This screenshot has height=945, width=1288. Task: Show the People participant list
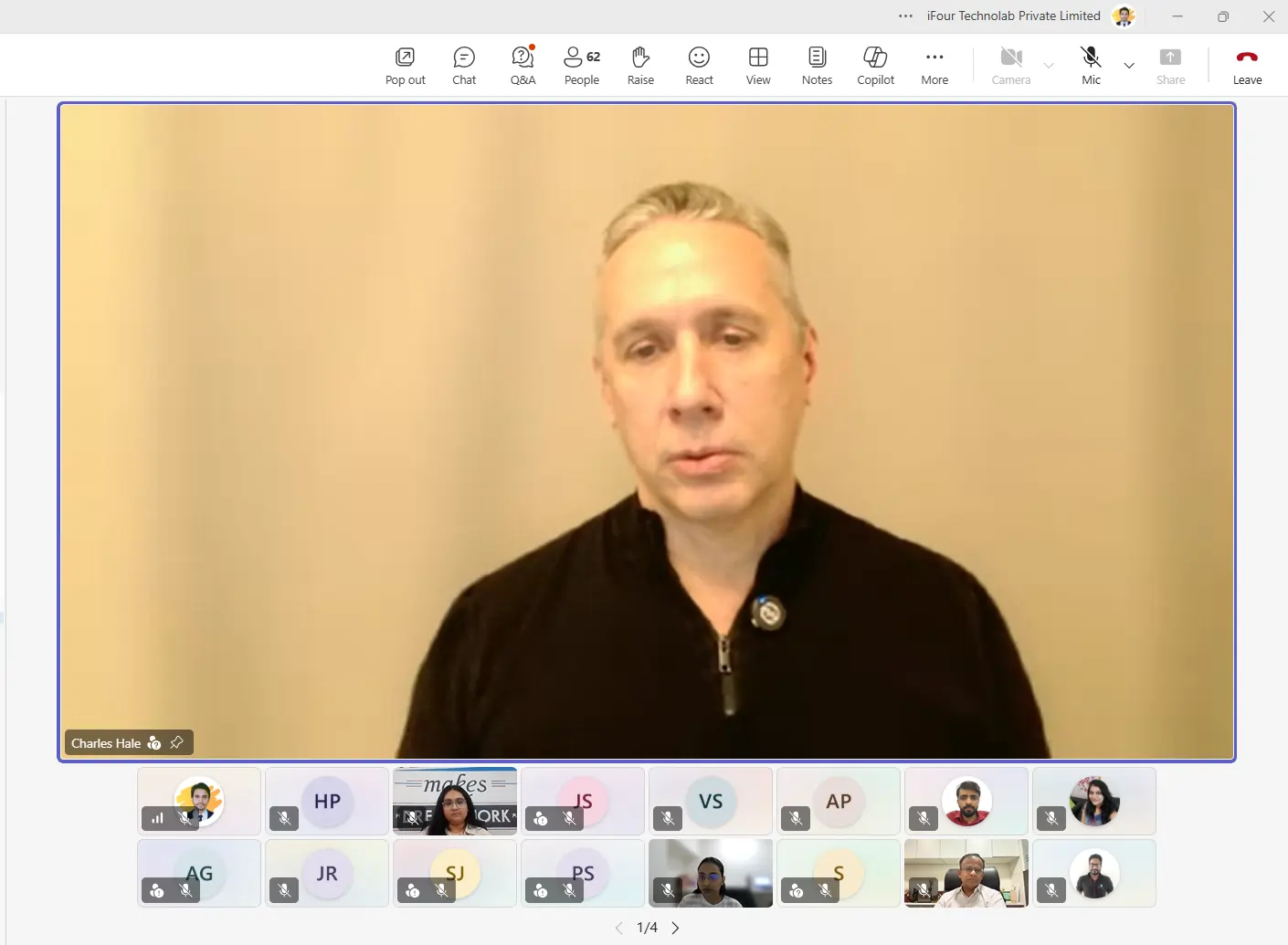[x=582, y=66]
